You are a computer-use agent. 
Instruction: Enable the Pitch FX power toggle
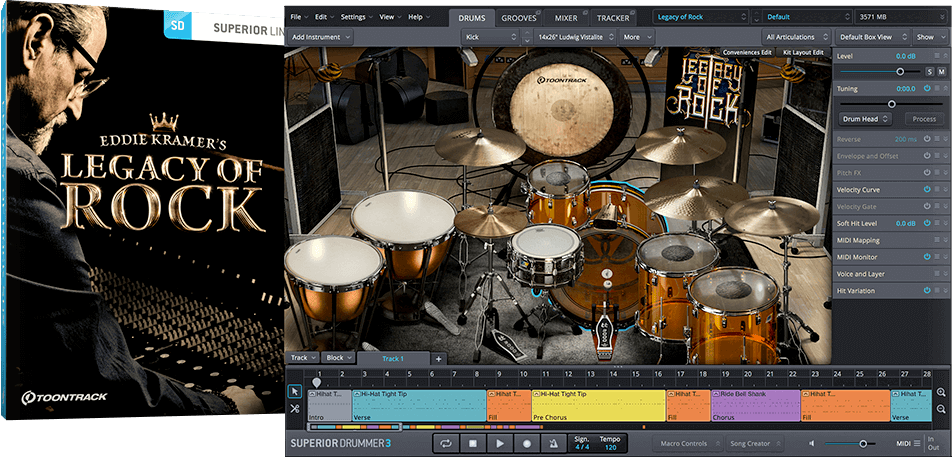tap(926, 172)
